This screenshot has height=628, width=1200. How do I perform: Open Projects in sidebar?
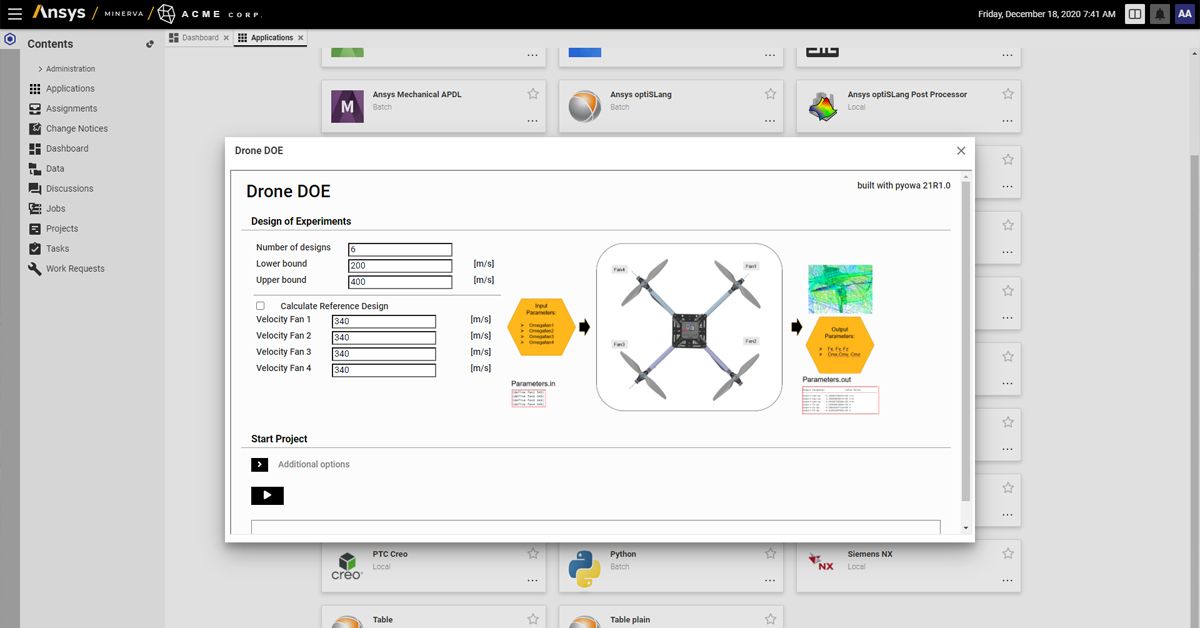pos(61,229)
